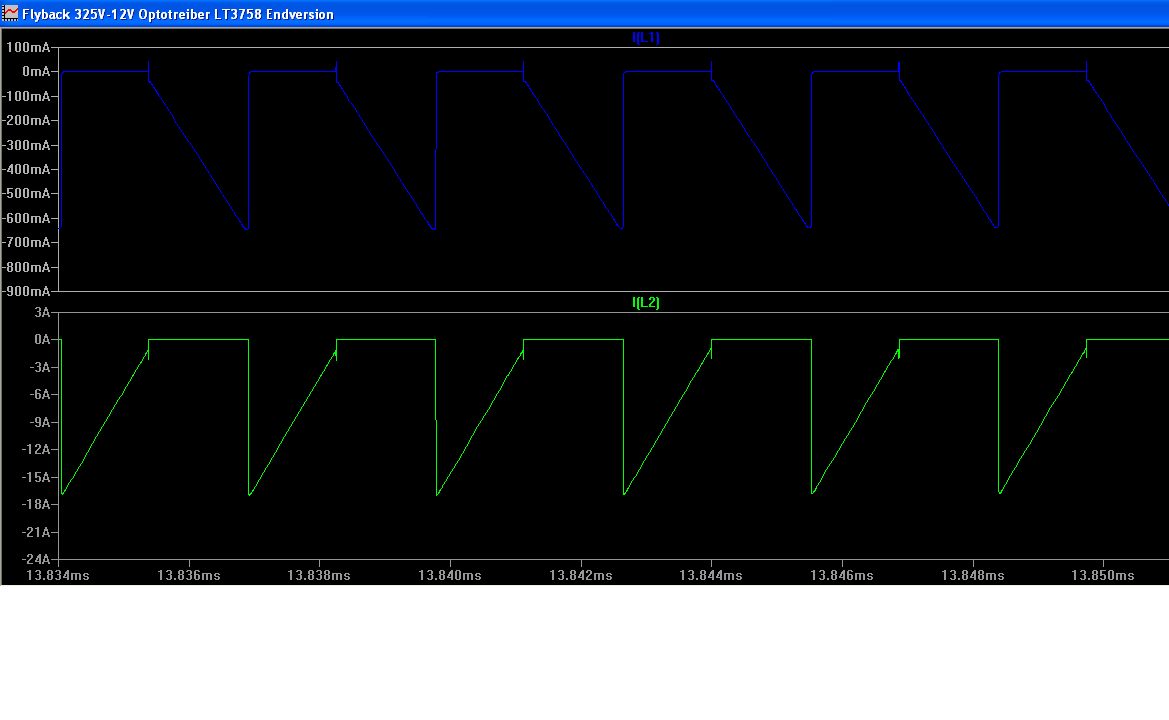Click the -24A axis label

tap(36, 558)
